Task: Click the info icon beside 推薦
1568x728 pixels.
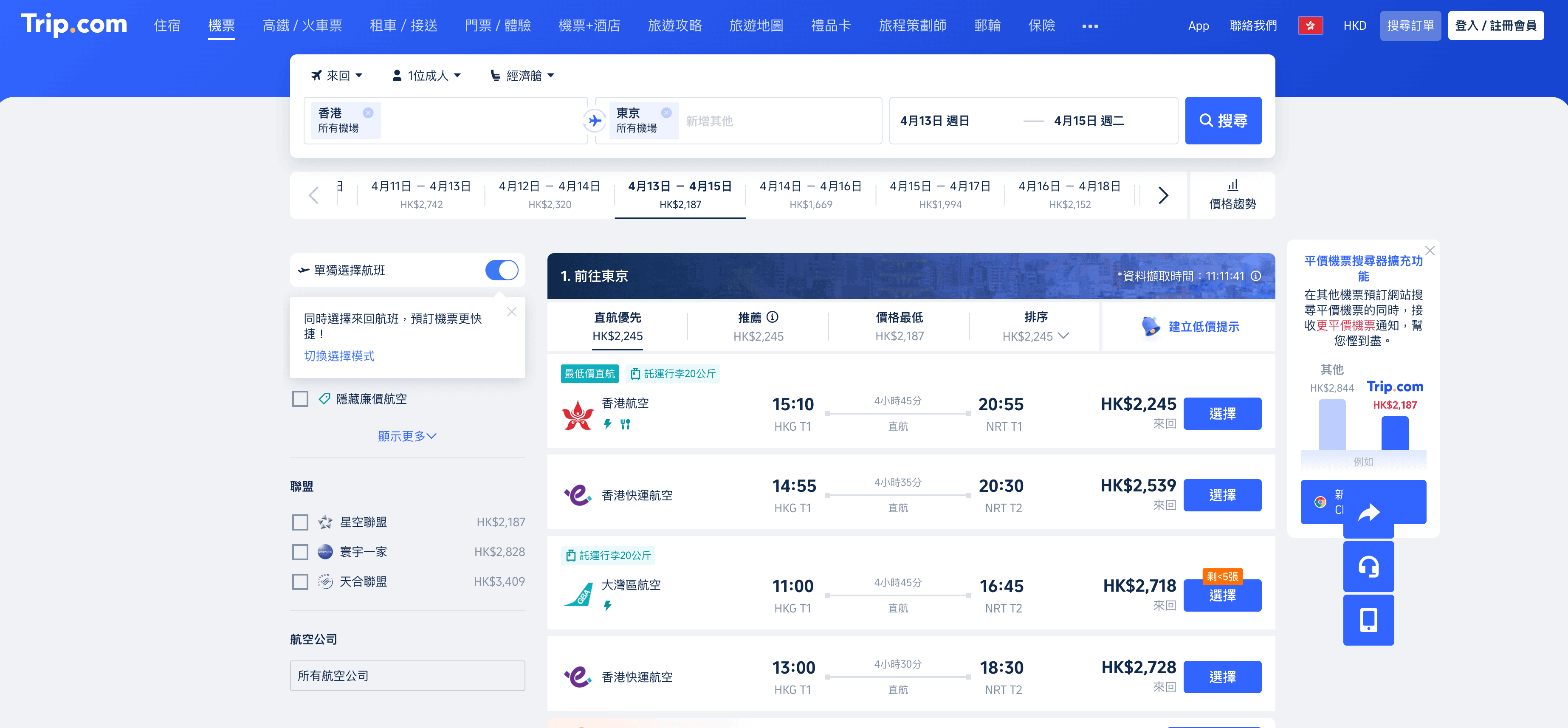Action: tap(773, 317)
